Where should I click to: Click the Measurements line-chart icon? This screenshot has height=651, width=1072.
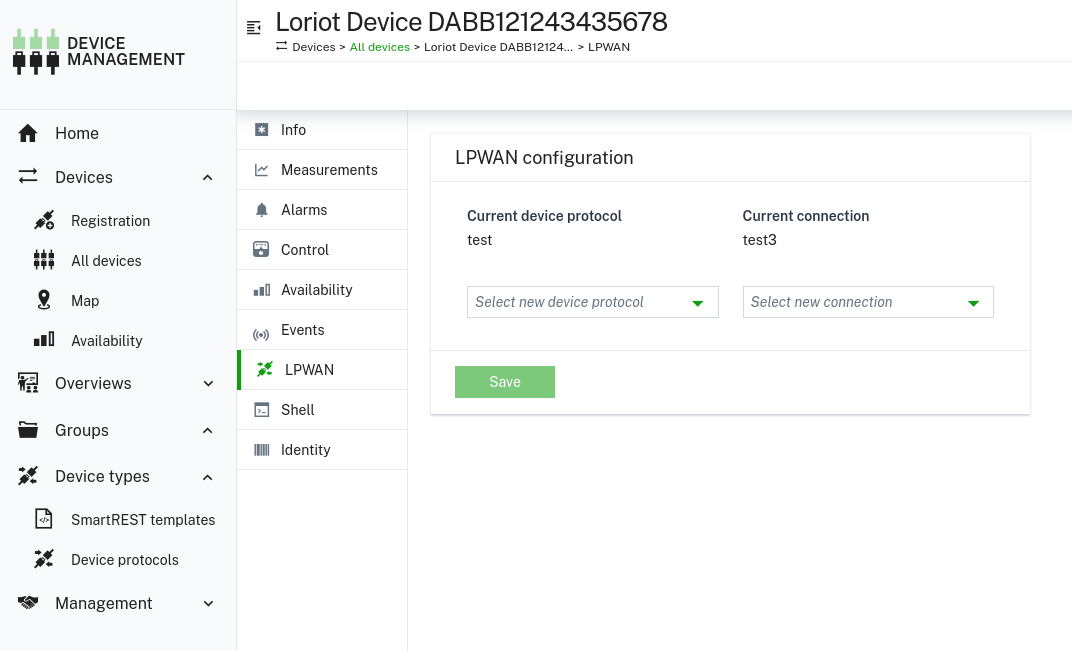click(261, 169)
